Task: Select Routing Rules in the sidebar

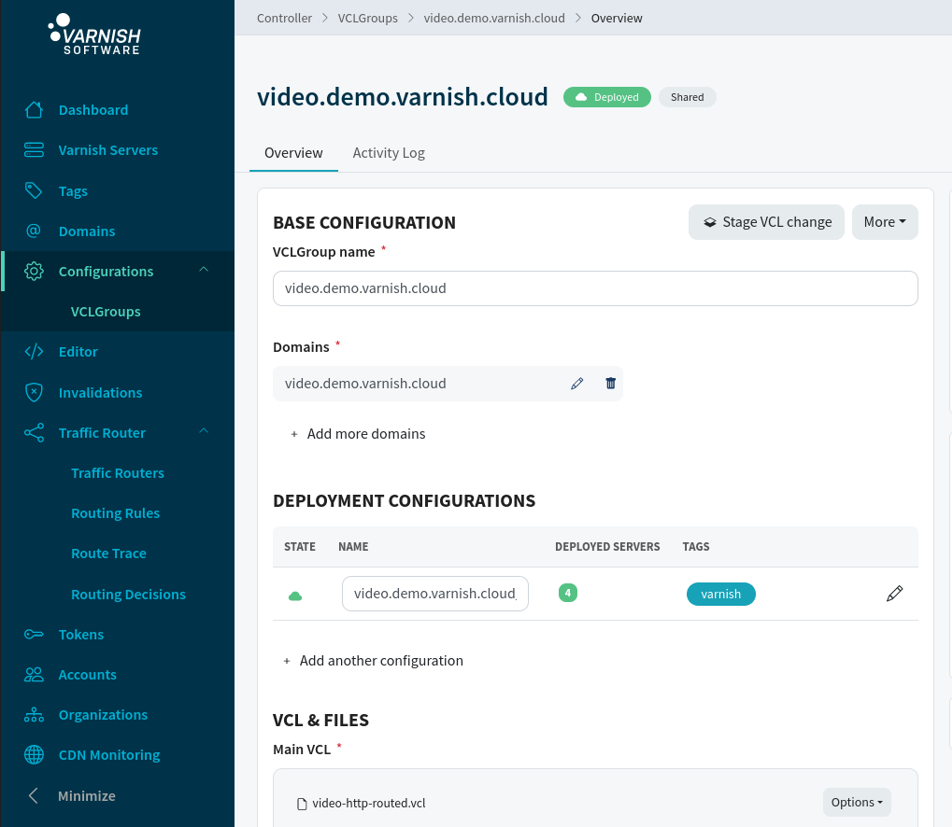Action: [115, 513]
